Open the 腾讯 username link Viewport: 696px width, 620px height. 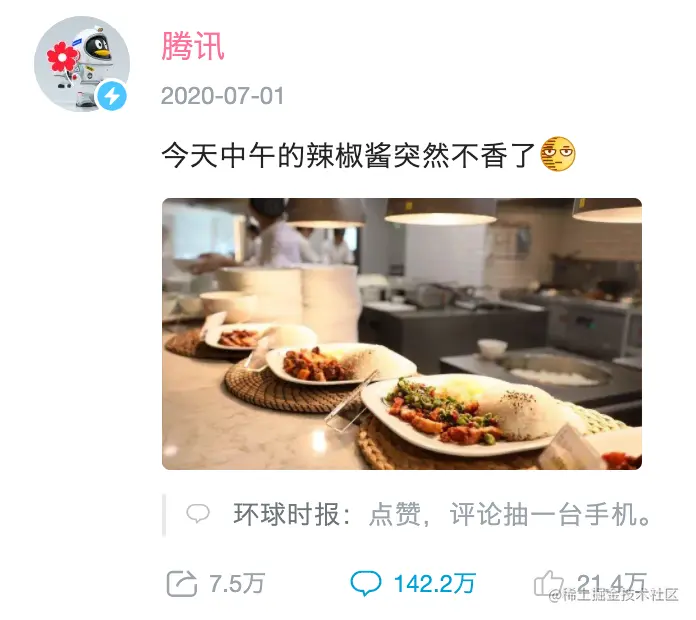193,46
